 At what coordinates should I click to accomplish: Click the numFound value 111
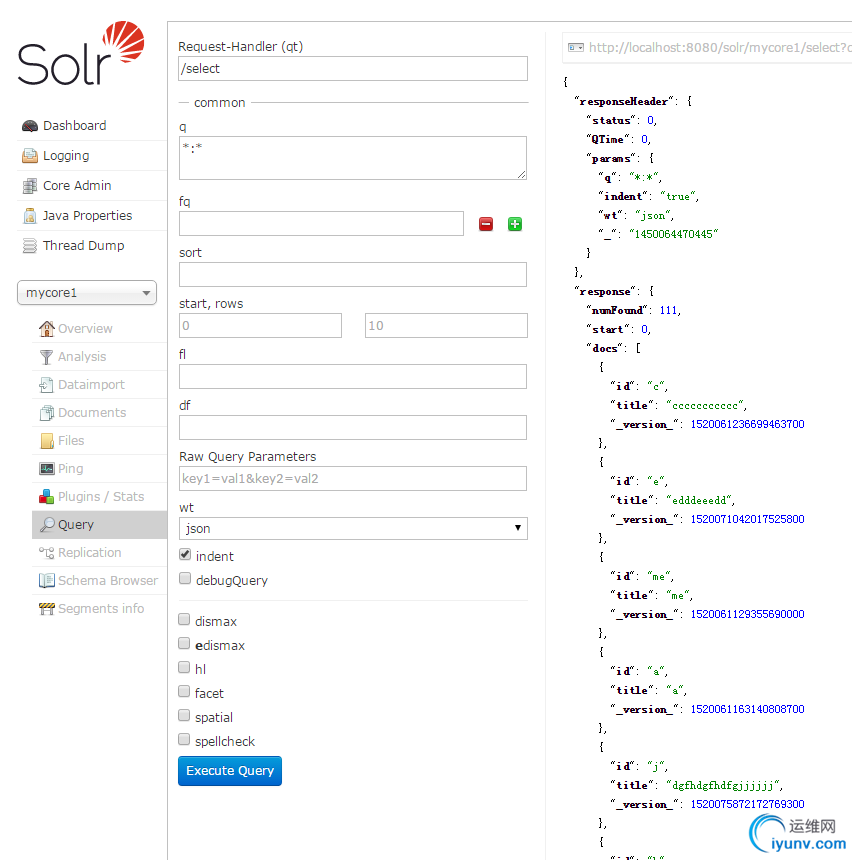(x=668, y=310)
